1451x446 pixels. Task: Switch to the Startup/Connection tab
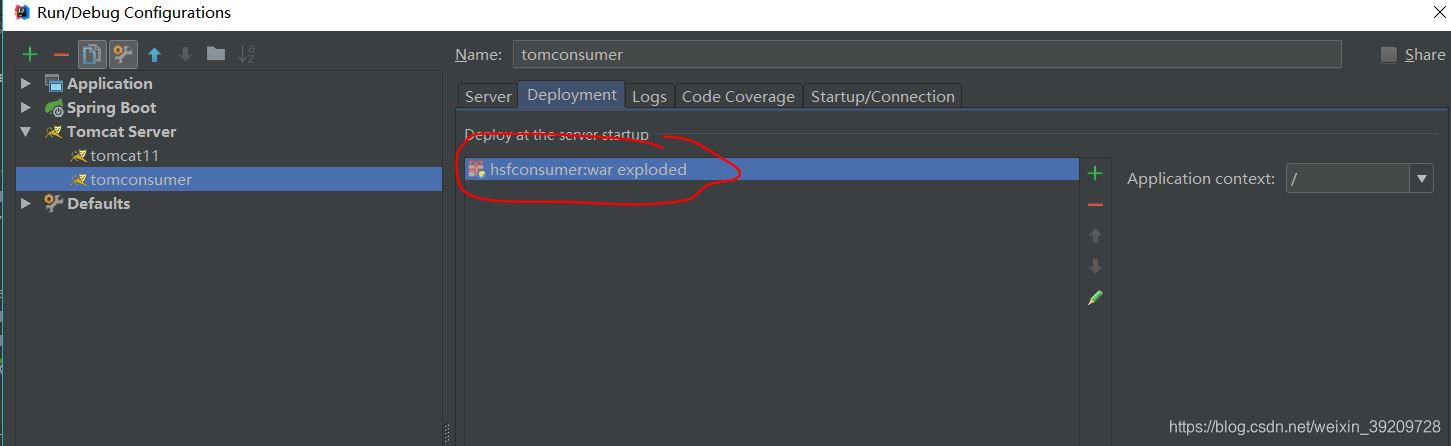[x=883, y=97]
